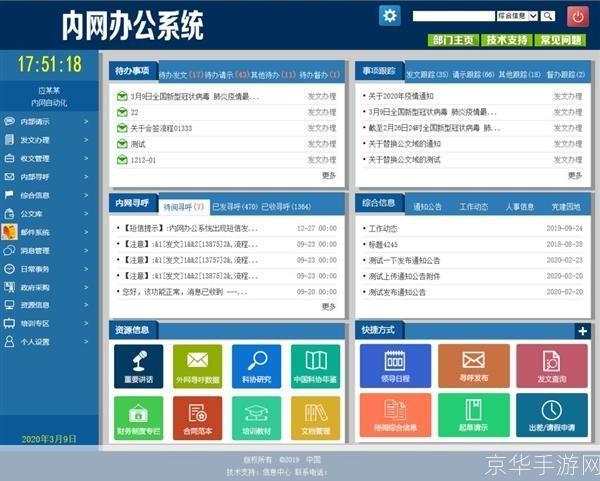Click the 培训教材 graduation cap tile

(256, 418)
